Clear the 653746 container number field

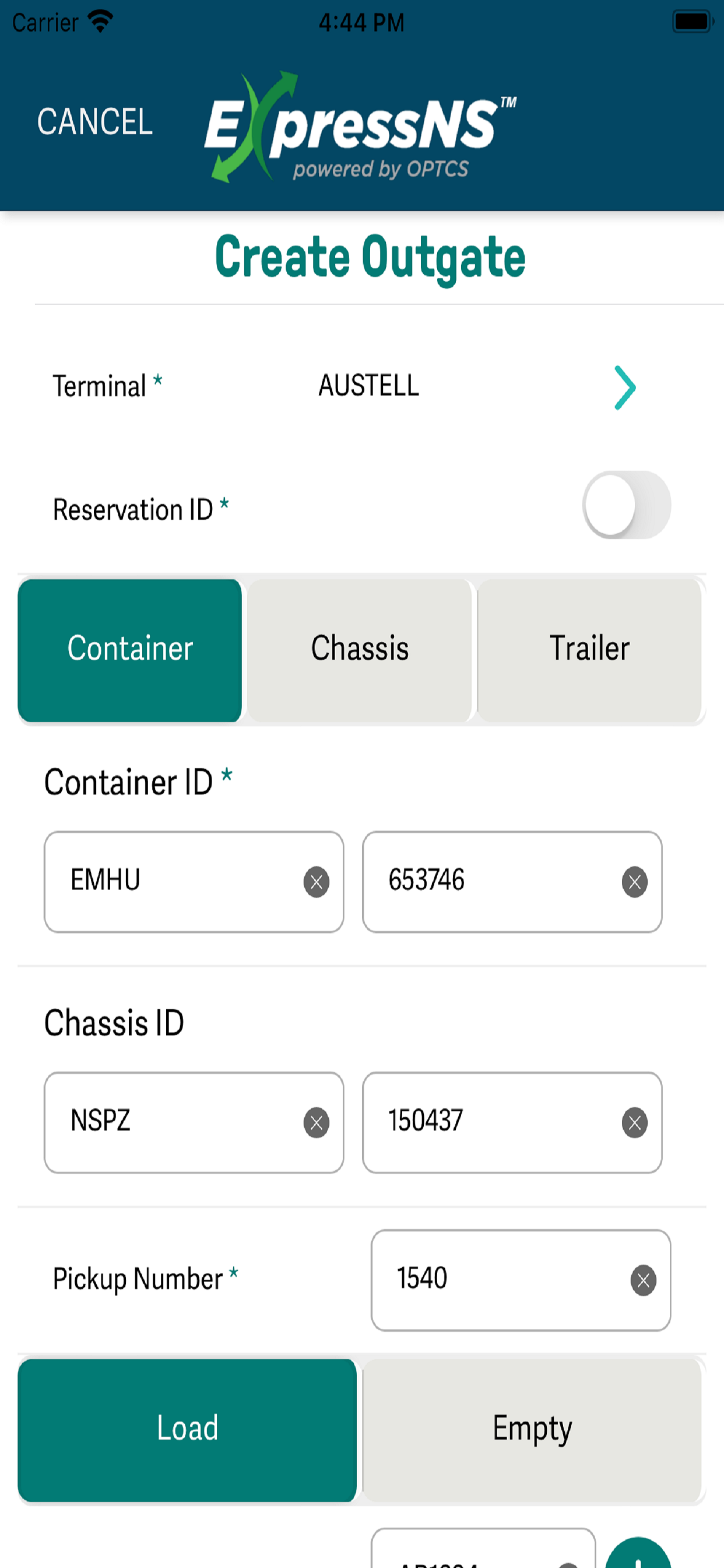coord(635,882)
